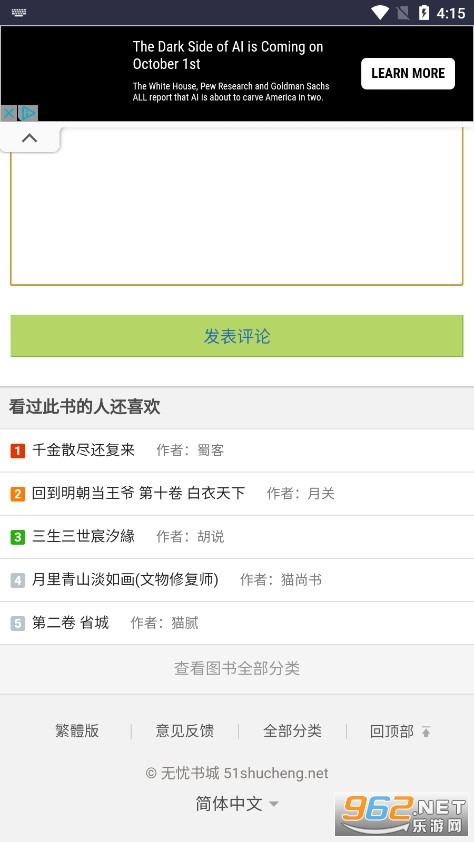Select rank 1 badge beside 千金散尽还复来
Screen dimensions: 474x842
tap(18, 451)
